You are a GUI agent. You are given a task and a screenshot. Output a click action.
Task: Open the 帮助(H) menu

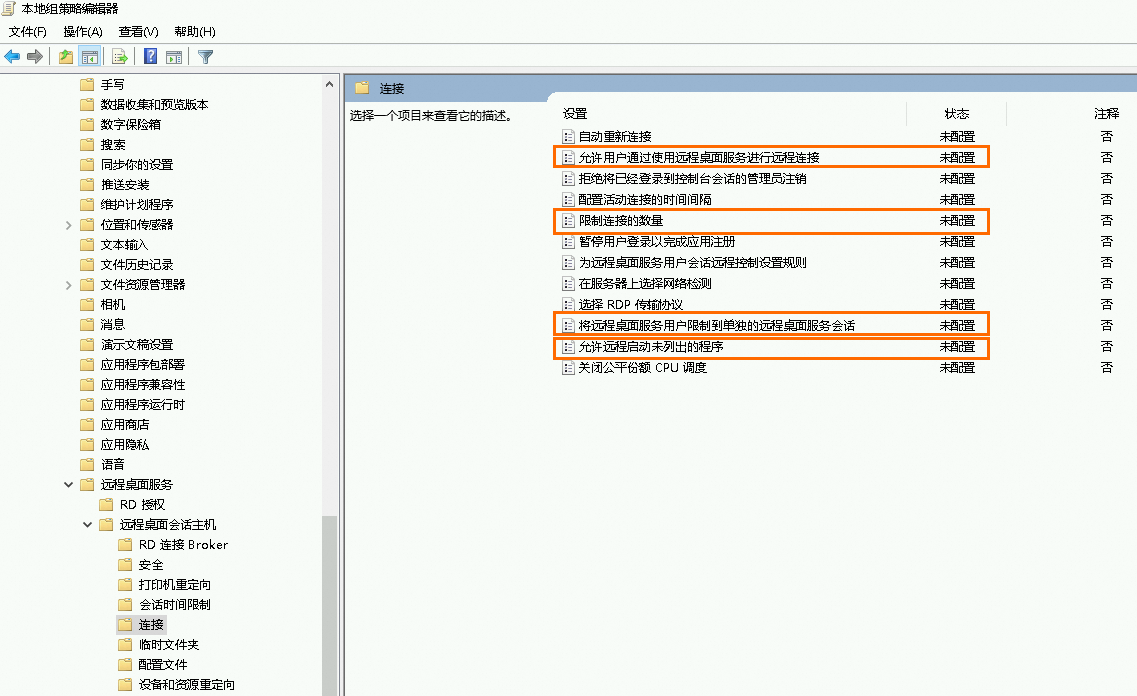(x=195, y=32)
